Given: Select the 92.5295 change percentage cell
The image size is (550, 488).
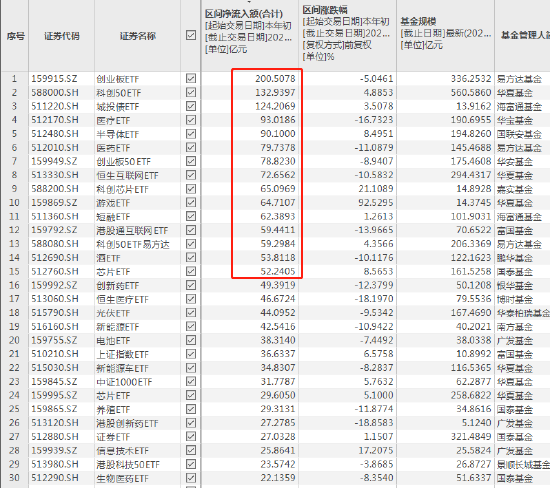Looking at the screenshot, I should pyautogui.click(x=376, y=202).
